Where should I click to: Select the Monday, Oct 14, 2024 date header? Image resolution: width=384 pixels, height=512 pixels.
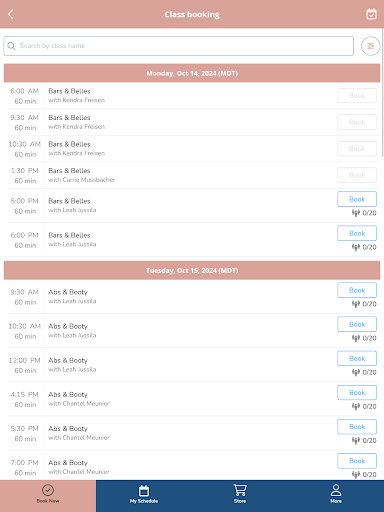(x=192, y=73)
